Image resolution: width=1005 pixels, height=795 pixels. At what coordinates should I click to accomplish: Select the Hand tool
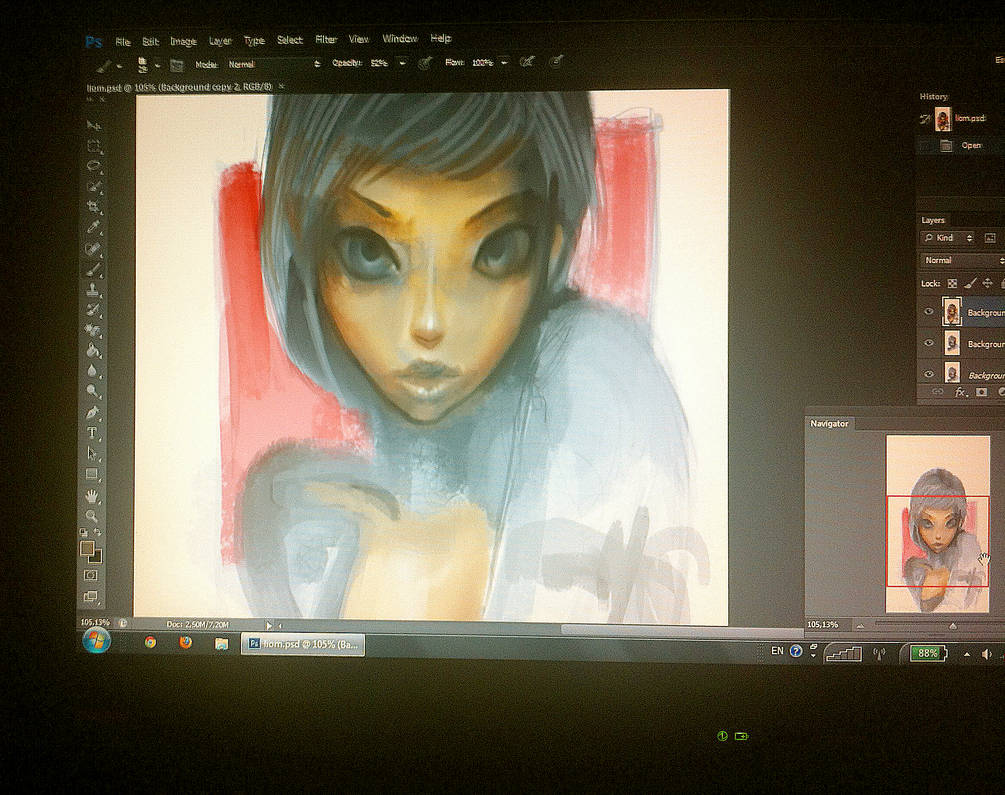pyautogui.click(x=92, y=496)
